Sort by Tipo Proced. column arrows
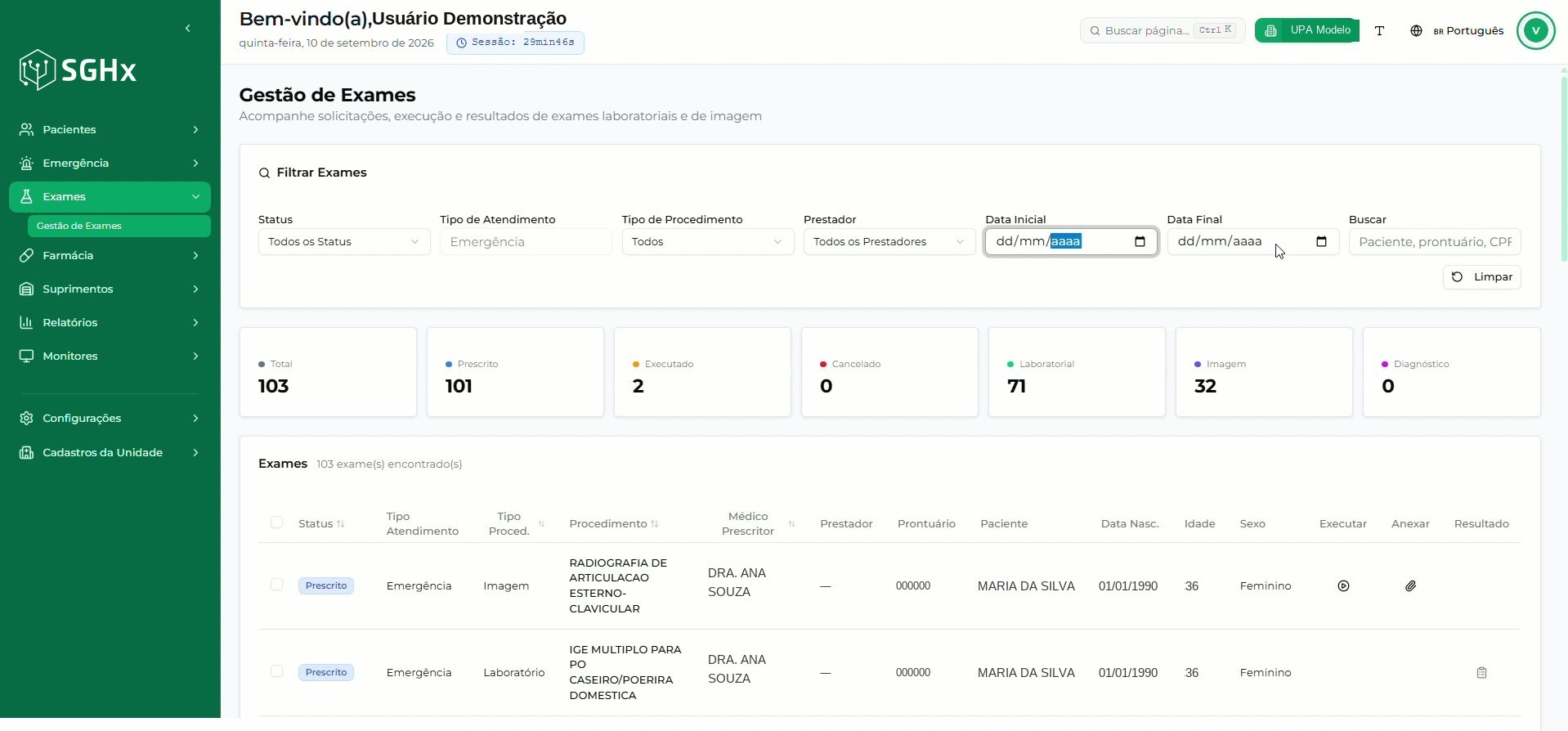The height and width of the screenshot is (731, 1568). click(541, 523)
